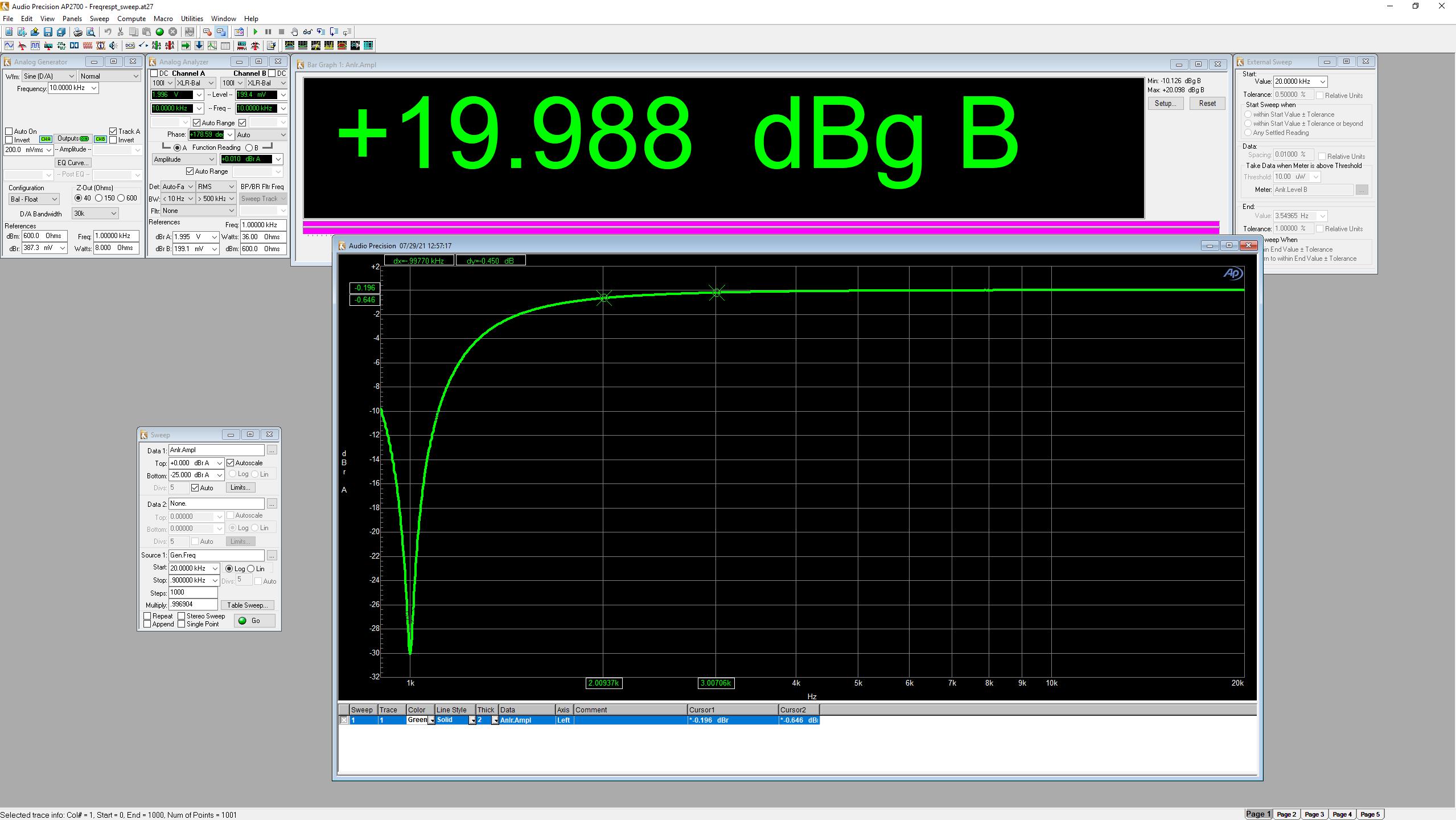Viewport: 1456px width, 820px height.
Task: Enable Repeat checkbox in Sweep panel
Action: [147, 616]
